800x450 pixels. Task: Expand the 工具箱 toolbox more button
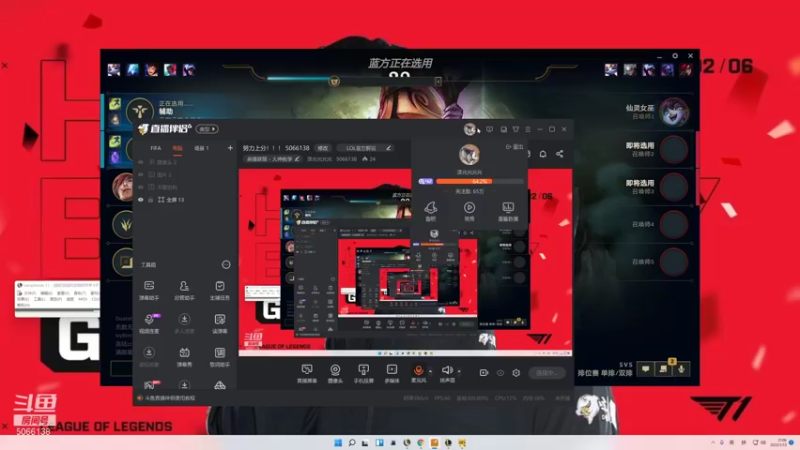click(226, 264)
